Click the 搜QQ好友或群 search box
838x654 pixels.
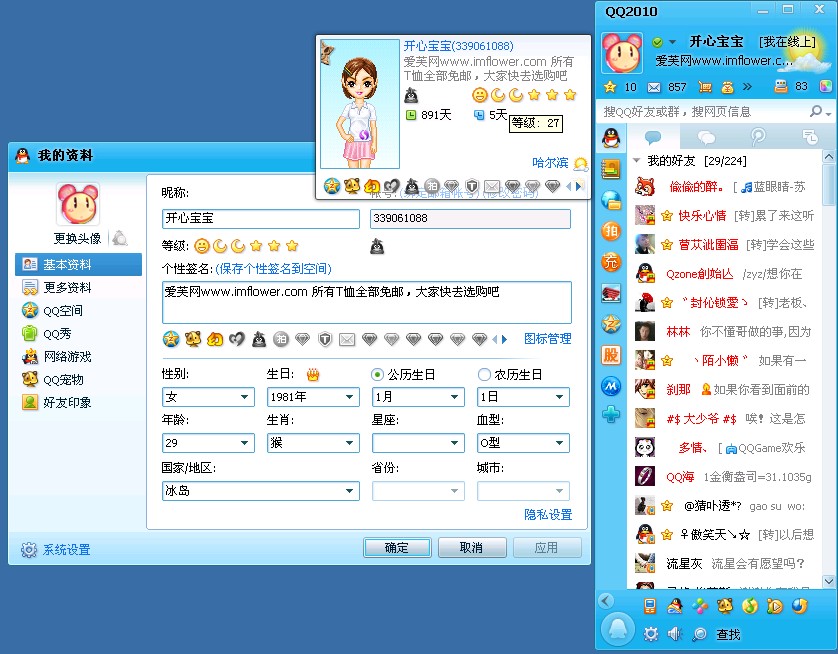(x=690, y=110)
